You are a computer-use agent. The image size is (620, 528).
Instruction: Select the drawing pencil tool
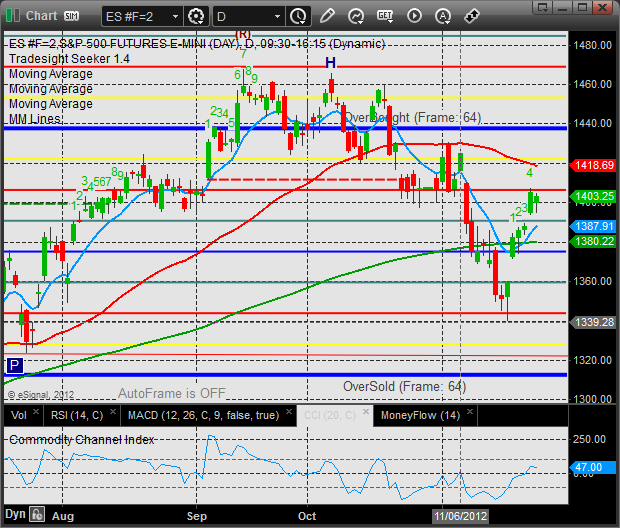click(327, 16)
